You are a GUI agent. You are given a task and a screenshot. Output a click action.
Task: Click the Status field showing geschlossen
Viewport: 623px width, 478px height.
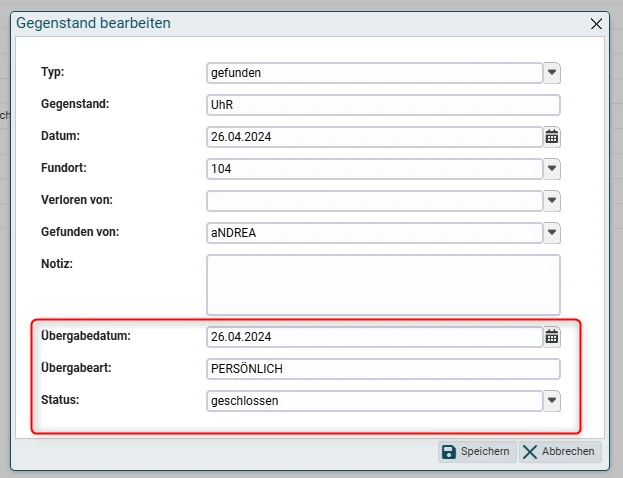click(x=375, y=401)
